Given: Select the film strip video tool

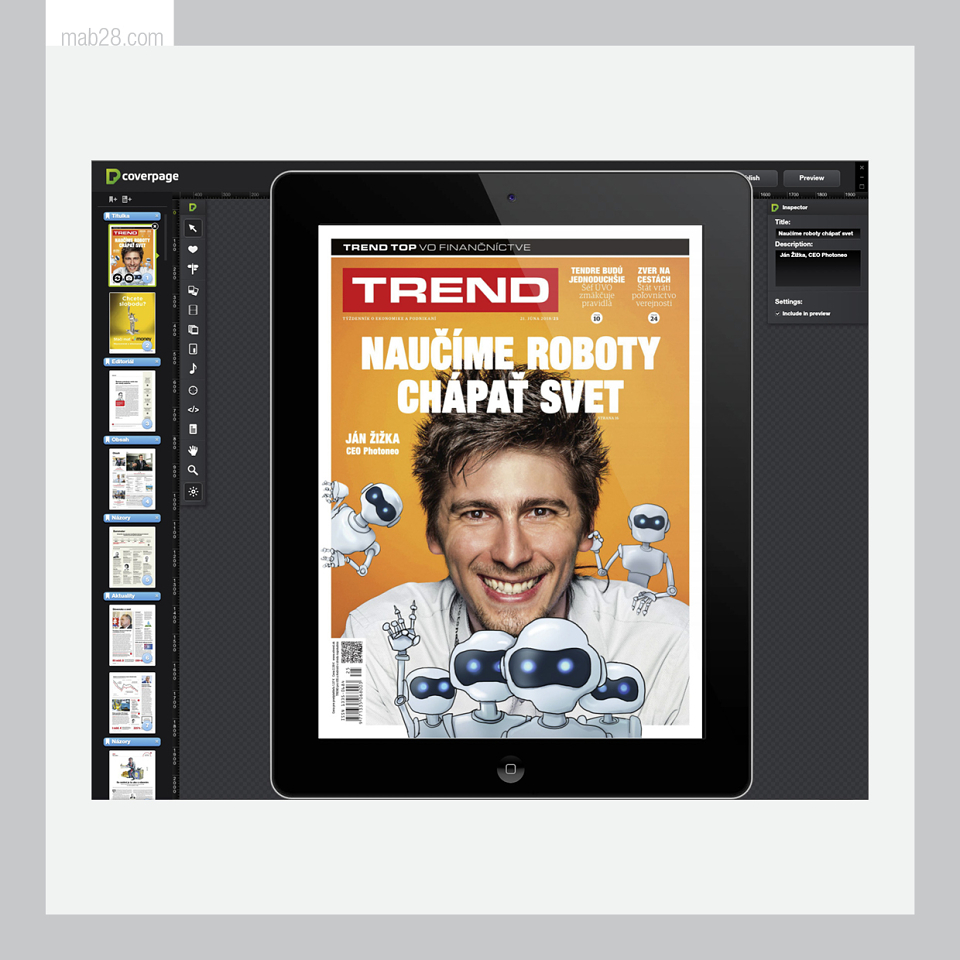Looking at the screenshot, I should (193, 310).
